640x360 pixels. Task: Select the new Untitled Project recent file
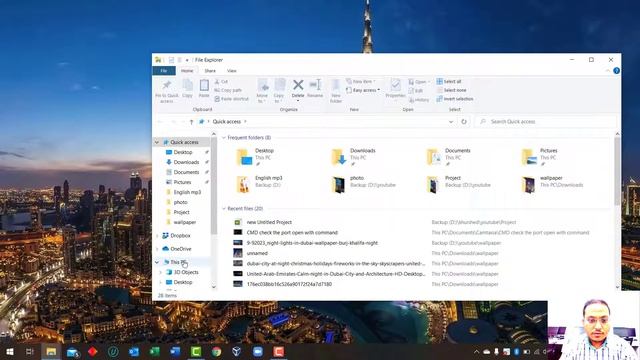pyautogui.click(x=269, y=222)
